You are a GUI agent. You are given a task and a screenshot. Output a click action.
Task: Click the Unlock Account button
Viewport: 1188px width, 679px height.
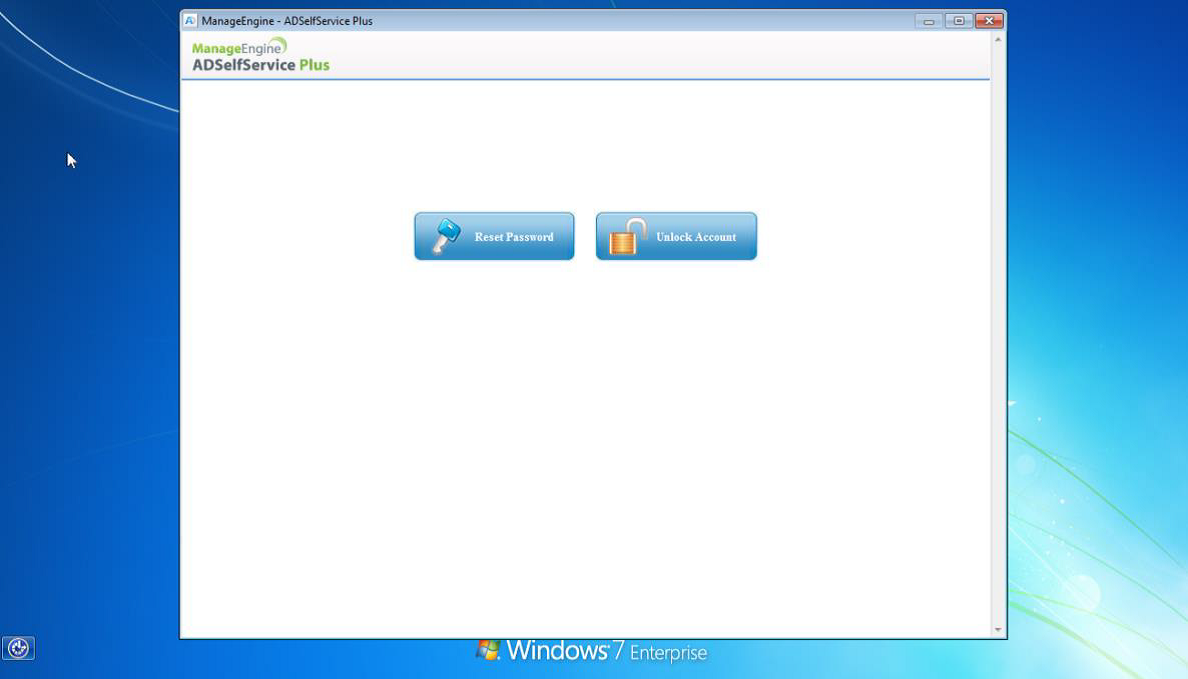676,236
